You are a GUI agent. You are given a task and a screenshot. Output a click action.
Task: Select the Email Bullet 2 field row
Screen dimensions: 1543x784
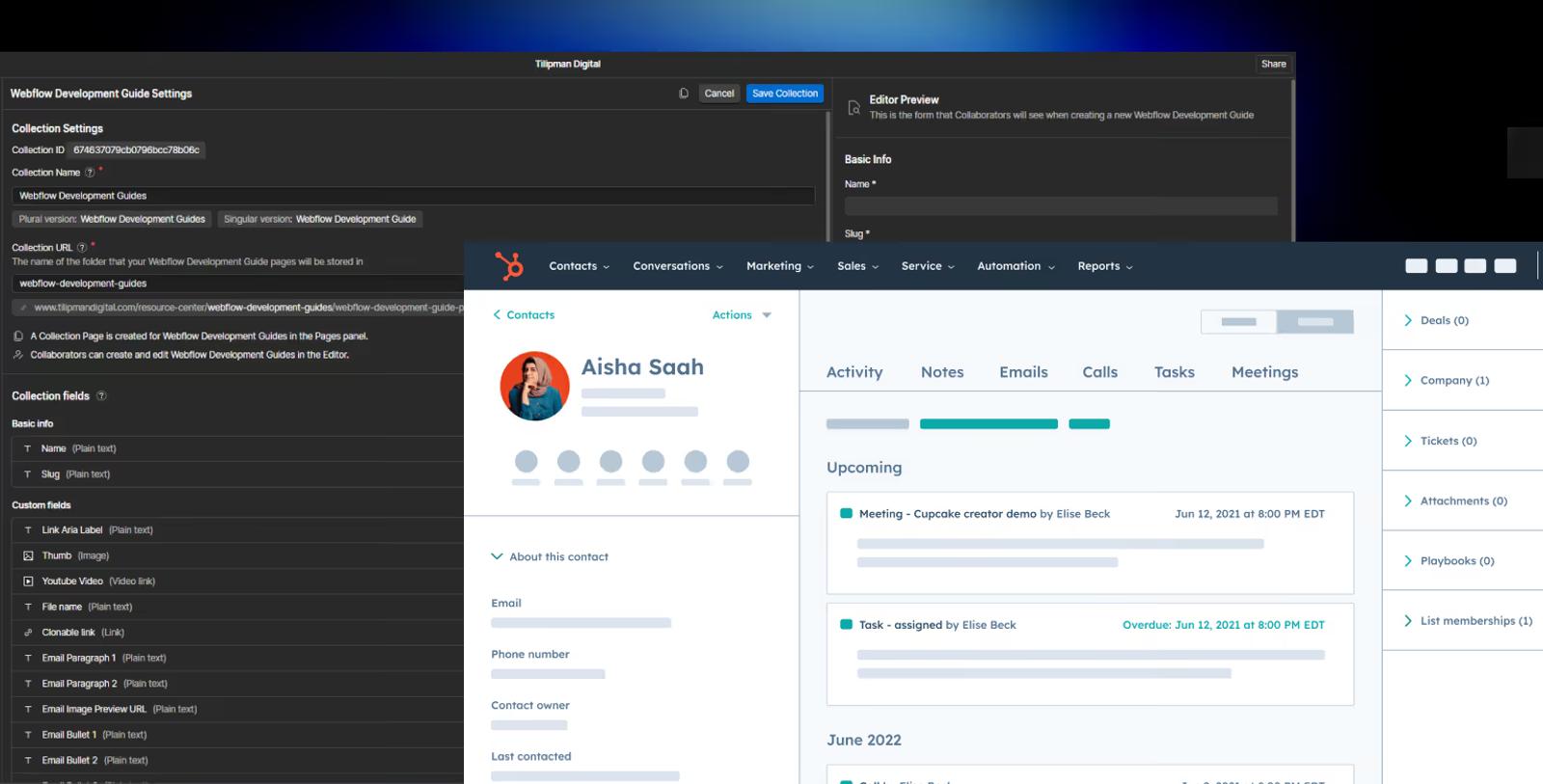(x=237, y=760)
